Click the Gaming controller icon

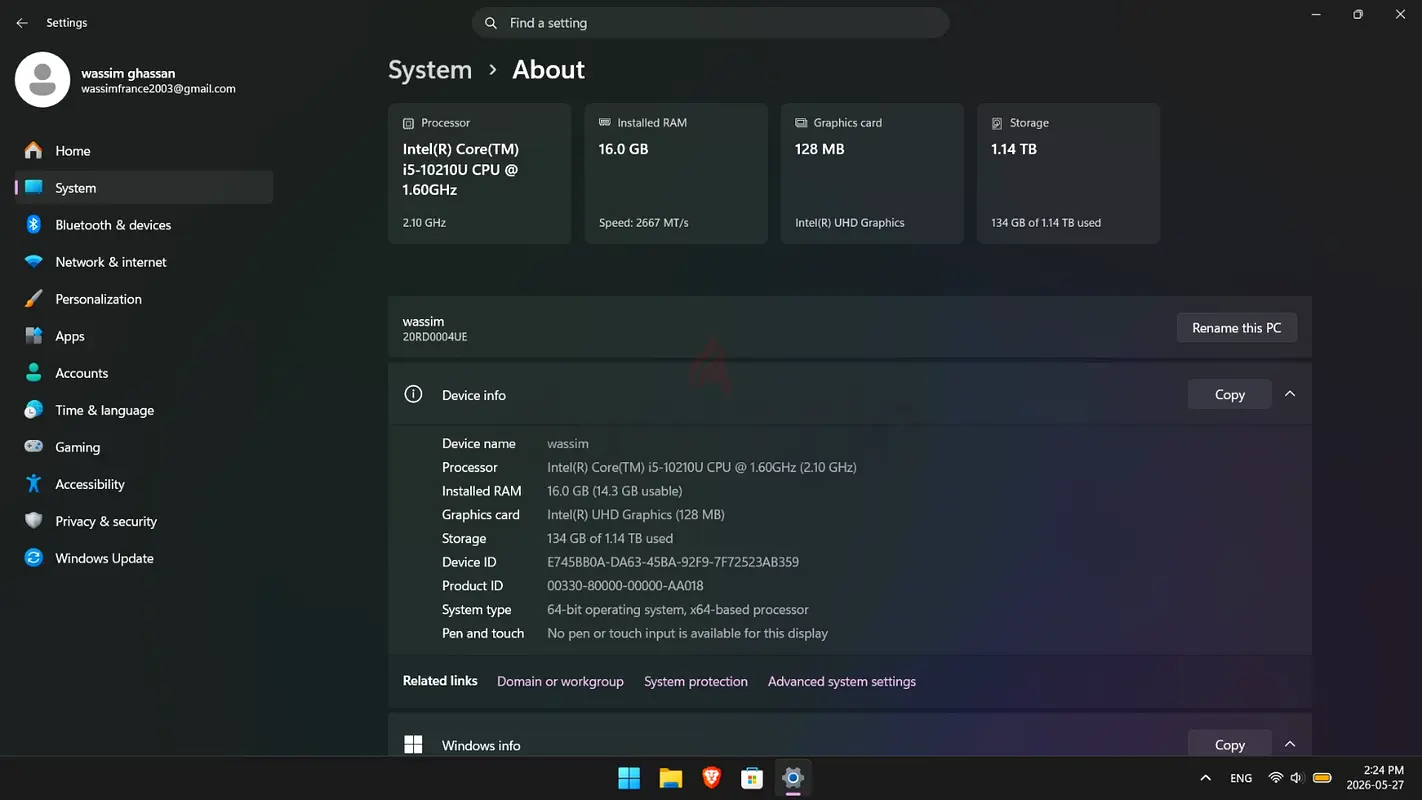(34, 447)
